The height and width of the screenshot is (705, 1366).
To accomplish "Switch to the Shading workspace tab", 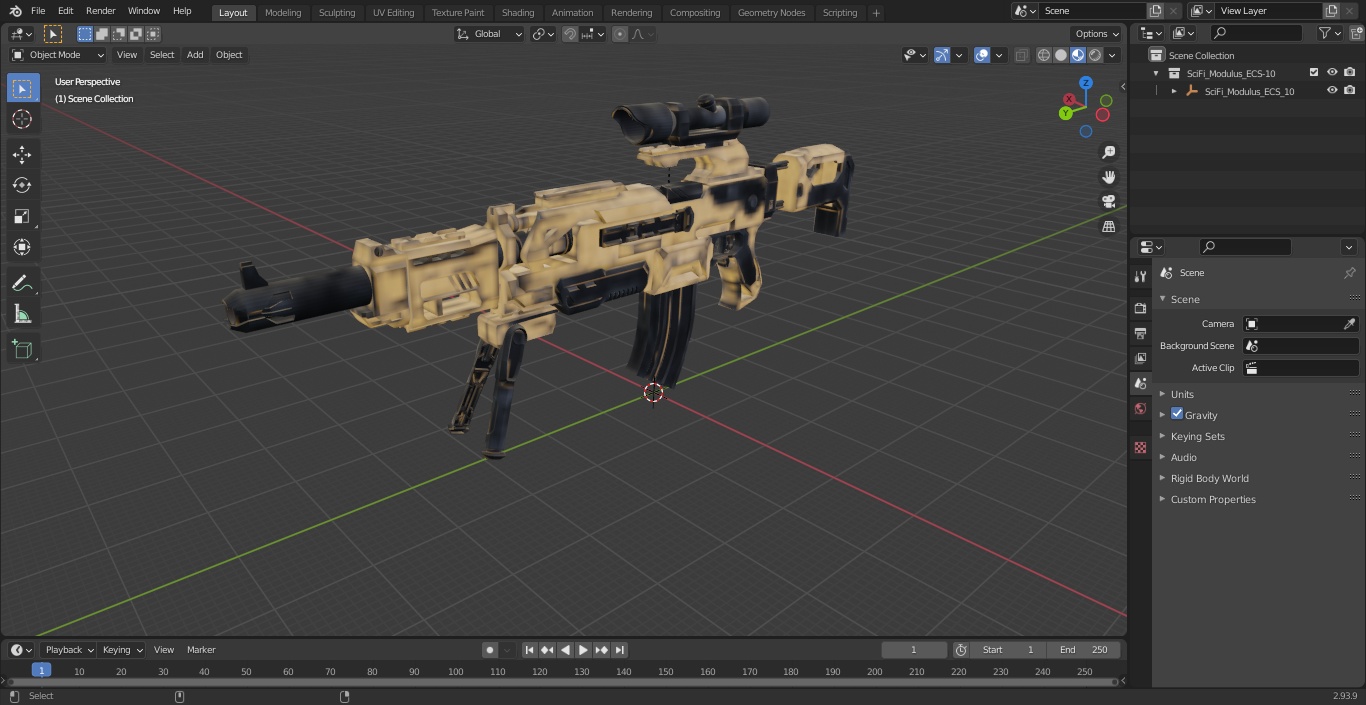I will point(518,12).
